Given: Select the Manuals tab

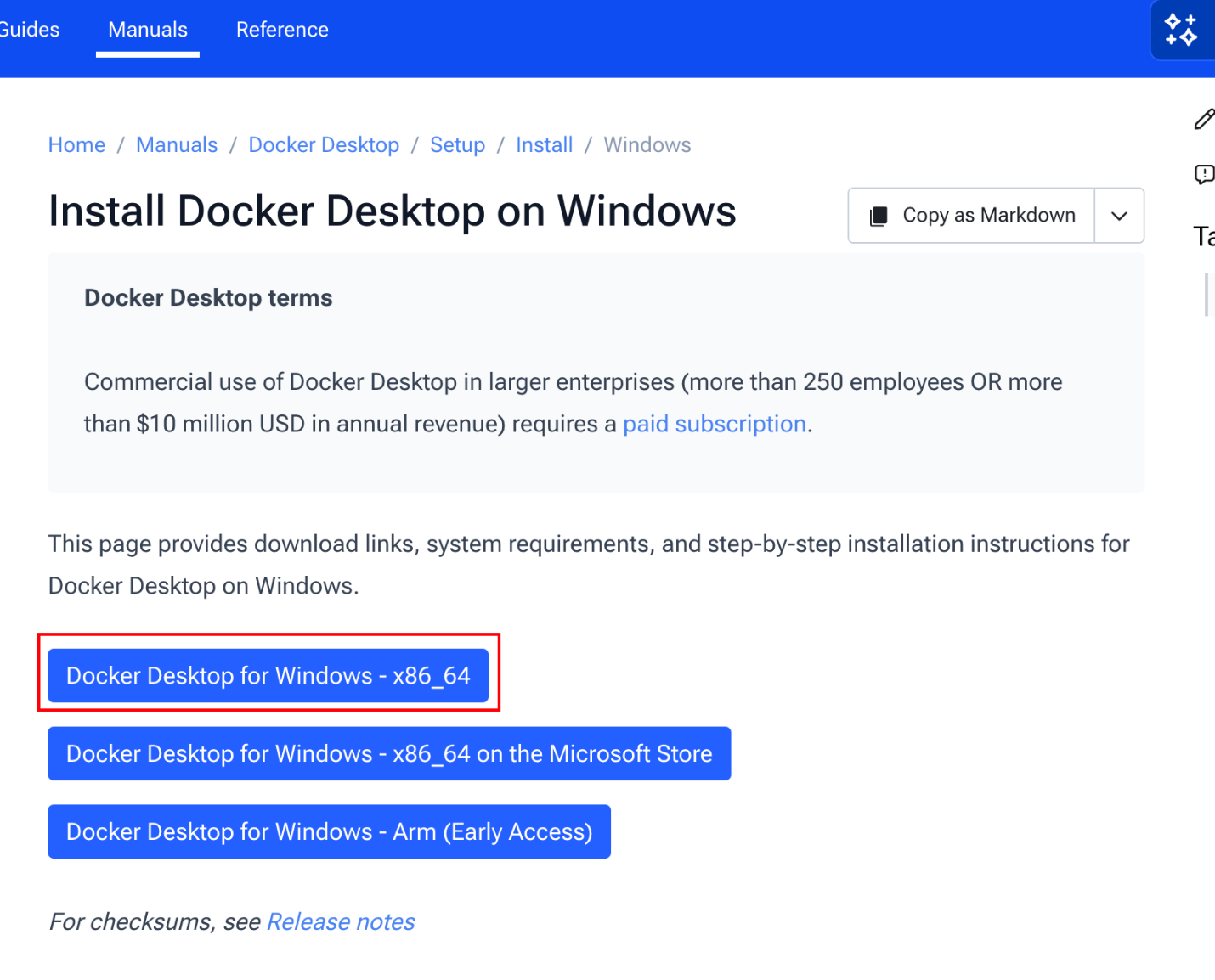Looking at the screenshot, I should tap(148, 30).
